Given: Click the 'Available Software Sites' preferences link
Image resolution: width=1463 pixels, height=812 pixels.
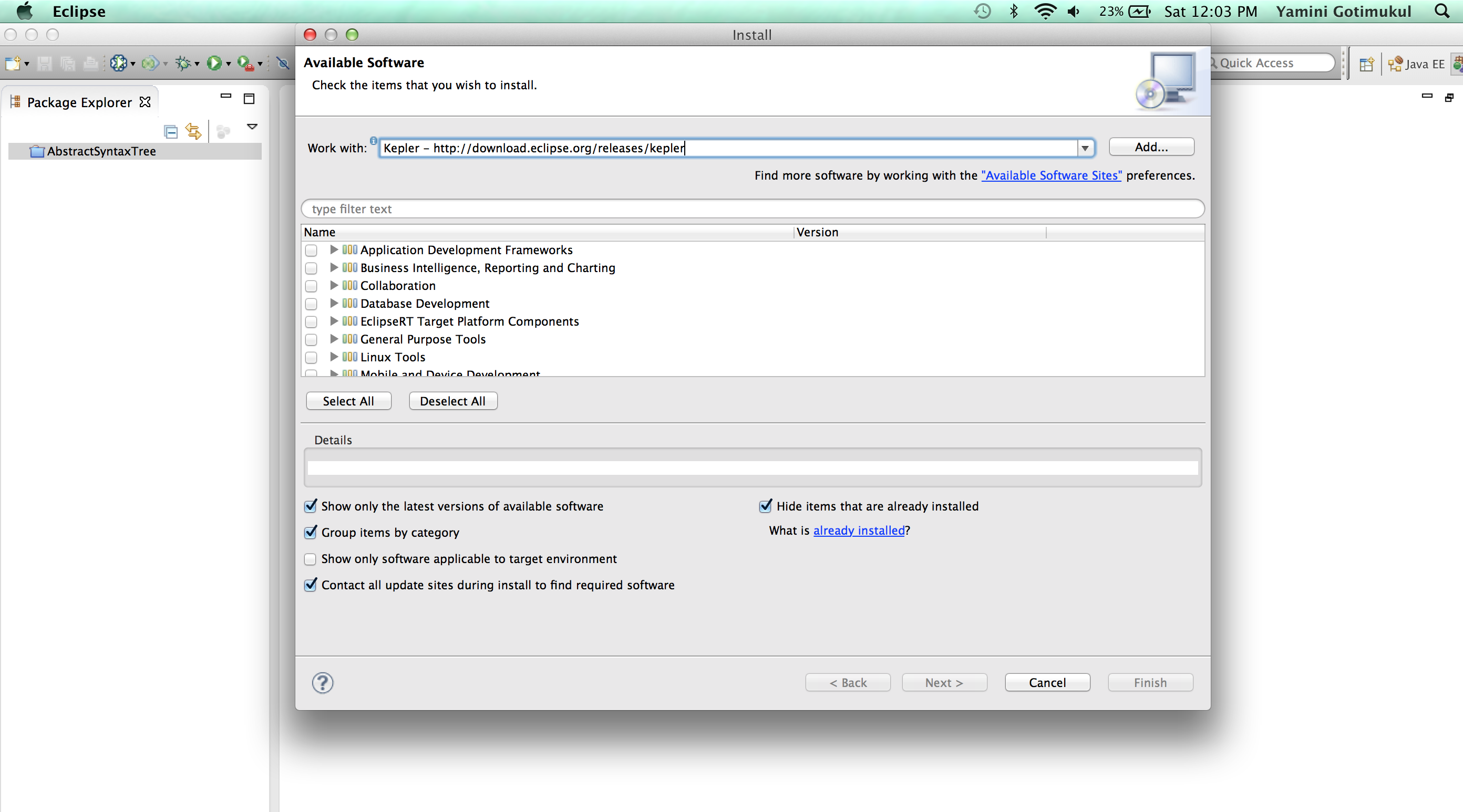Looking at the screenshot, I should 1052,175.
